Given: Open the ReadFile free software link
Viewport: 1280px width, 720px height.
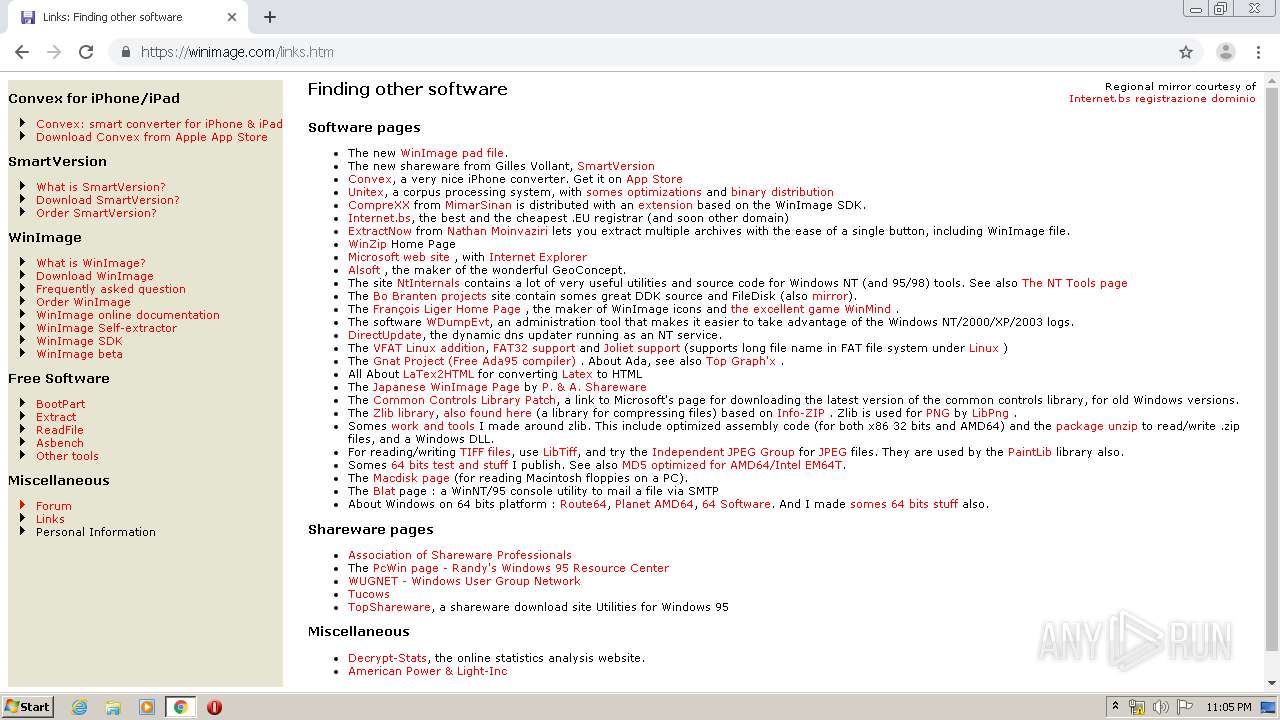Looking at the screenshot, I should pos(60,430).
